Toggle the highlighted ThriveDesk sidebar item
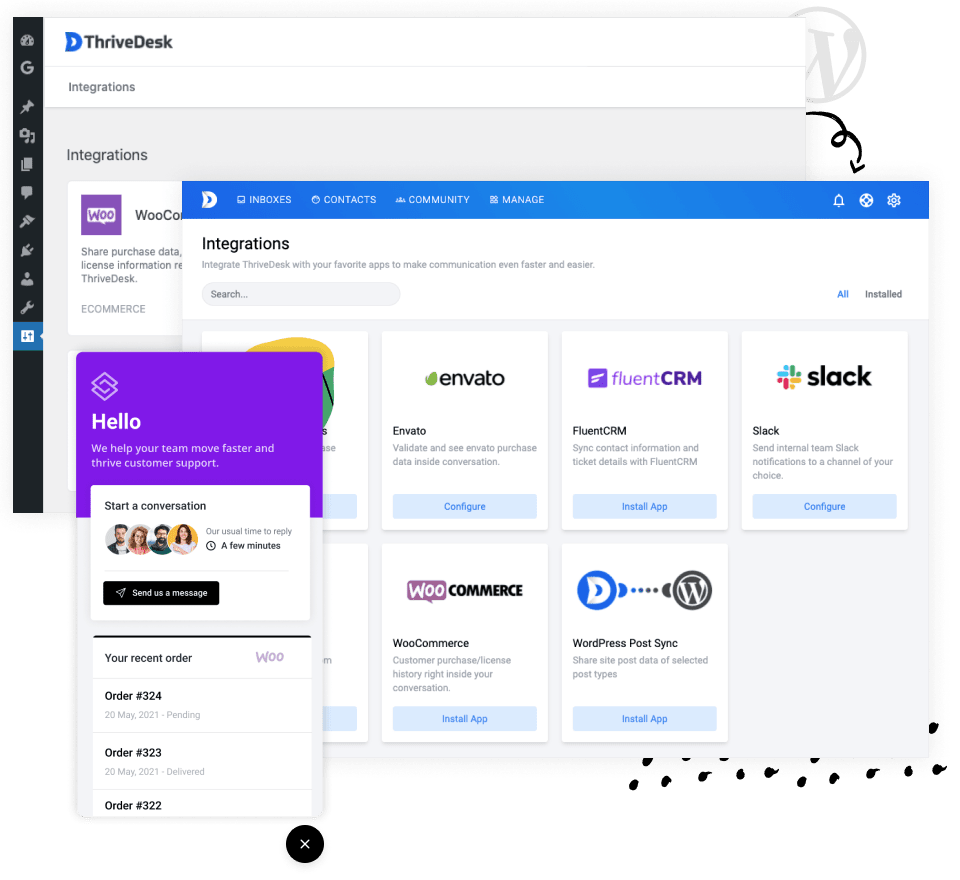The image size is (960, 880). pos(27,336)
